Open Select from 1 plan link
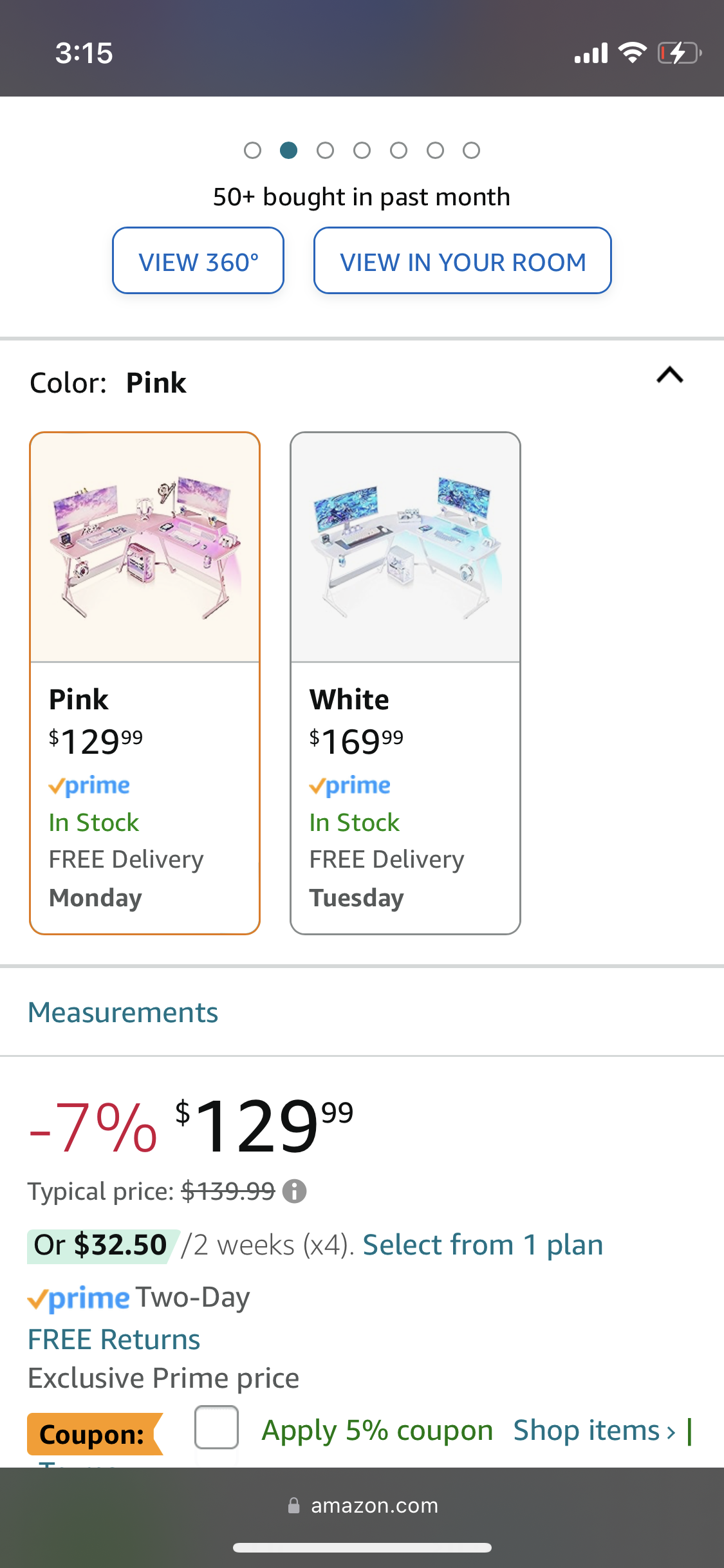724x1568 pixels. (x=483, y=1245)
